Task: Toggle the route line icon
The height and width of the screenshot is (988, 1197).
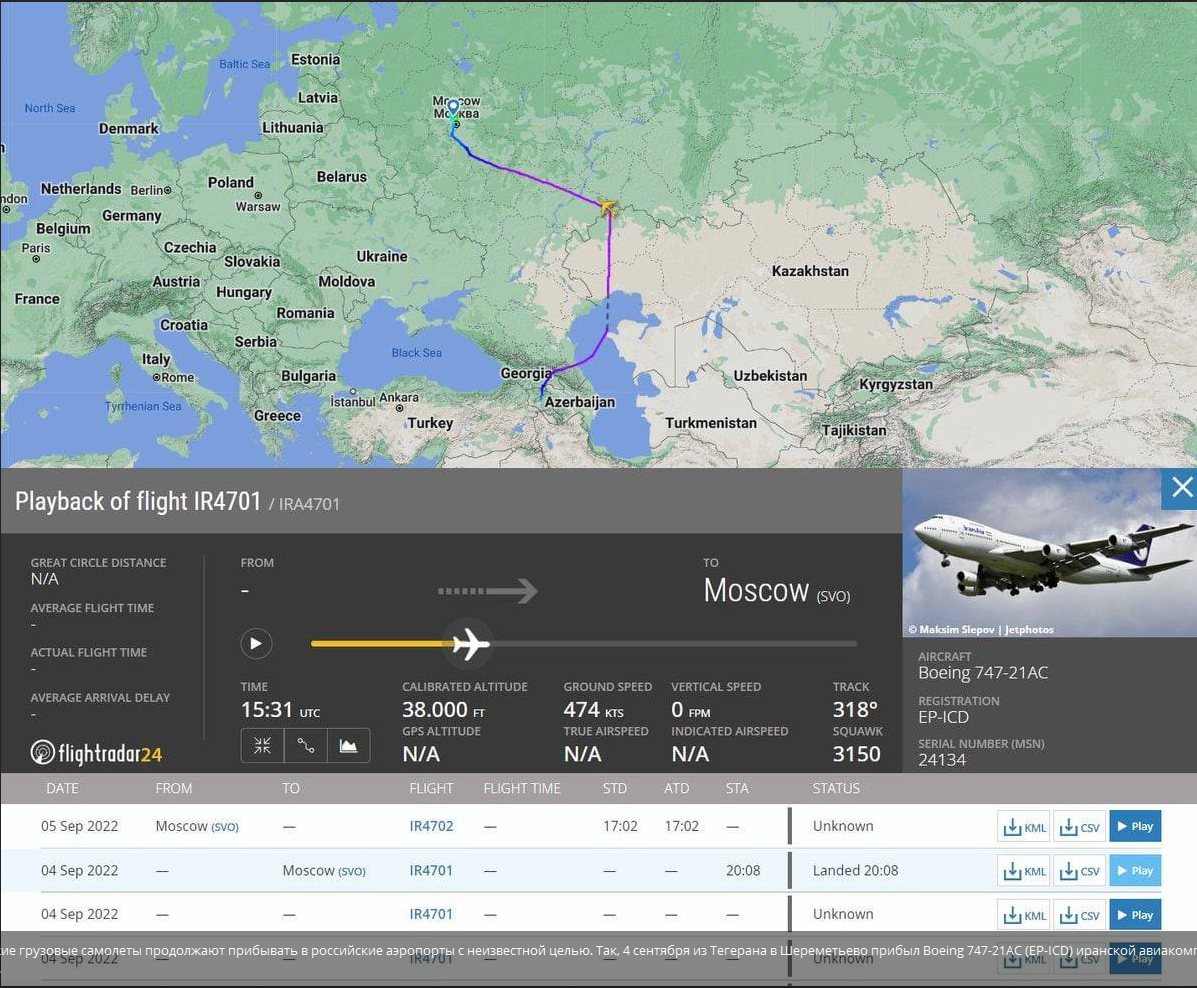Action: 305,745
